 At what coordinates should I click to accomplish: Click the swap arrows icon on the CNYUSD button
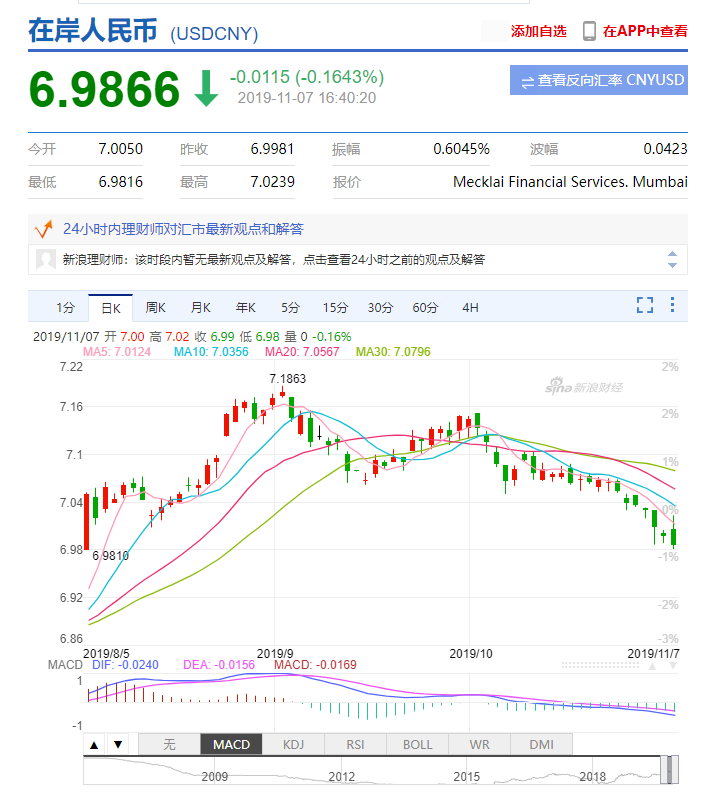pos(526,80)
